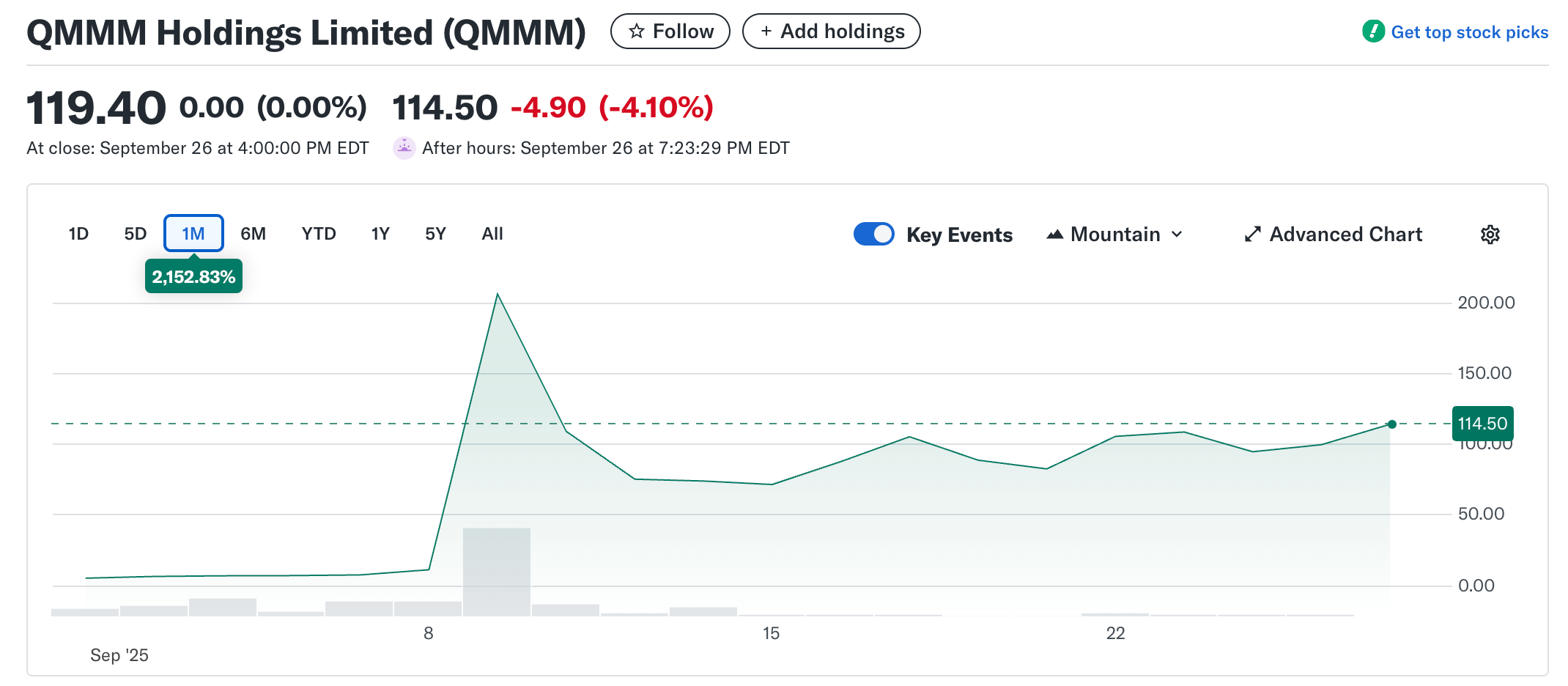Click the 114.50 current price marker

[x=1482, y=424]
